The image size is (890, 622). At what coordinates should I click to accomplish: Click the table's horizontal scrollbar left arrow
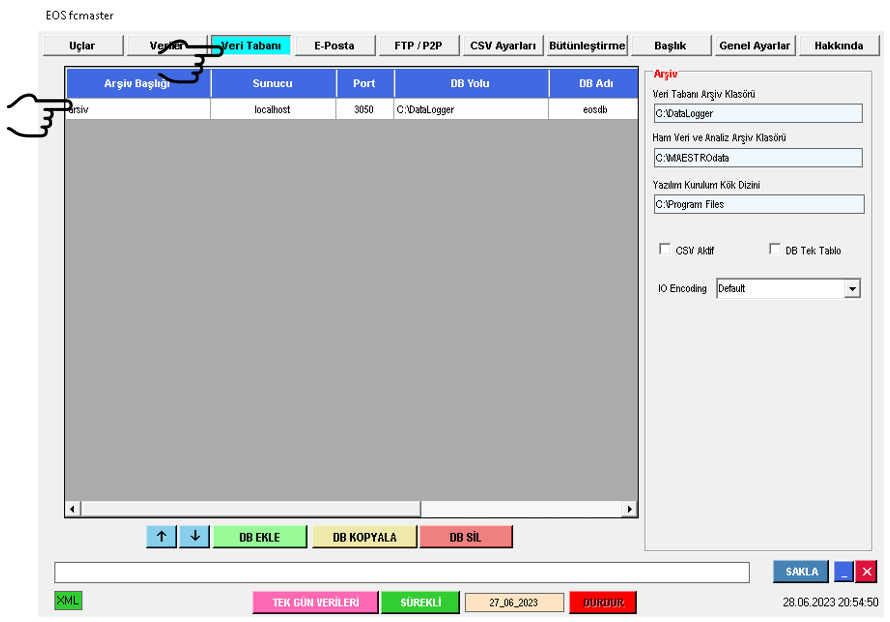(72, 509)
